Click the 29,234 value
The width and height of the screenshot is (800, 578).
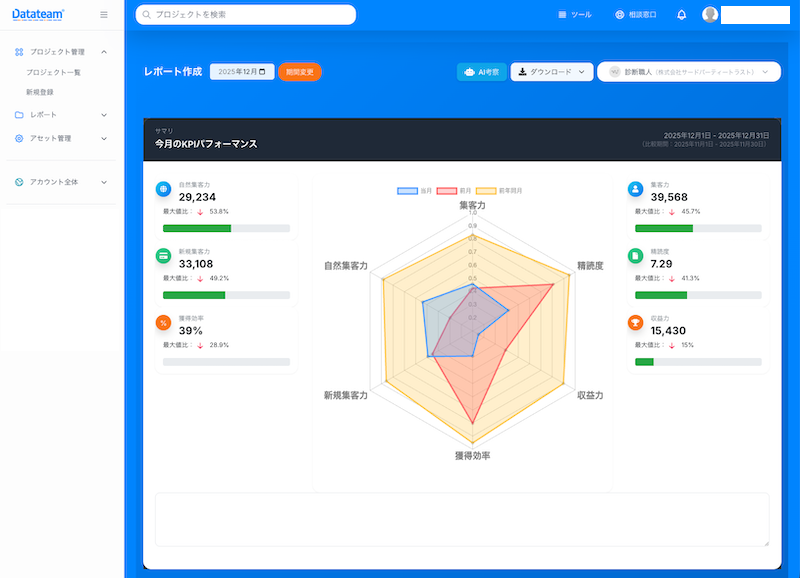[197, 197]
